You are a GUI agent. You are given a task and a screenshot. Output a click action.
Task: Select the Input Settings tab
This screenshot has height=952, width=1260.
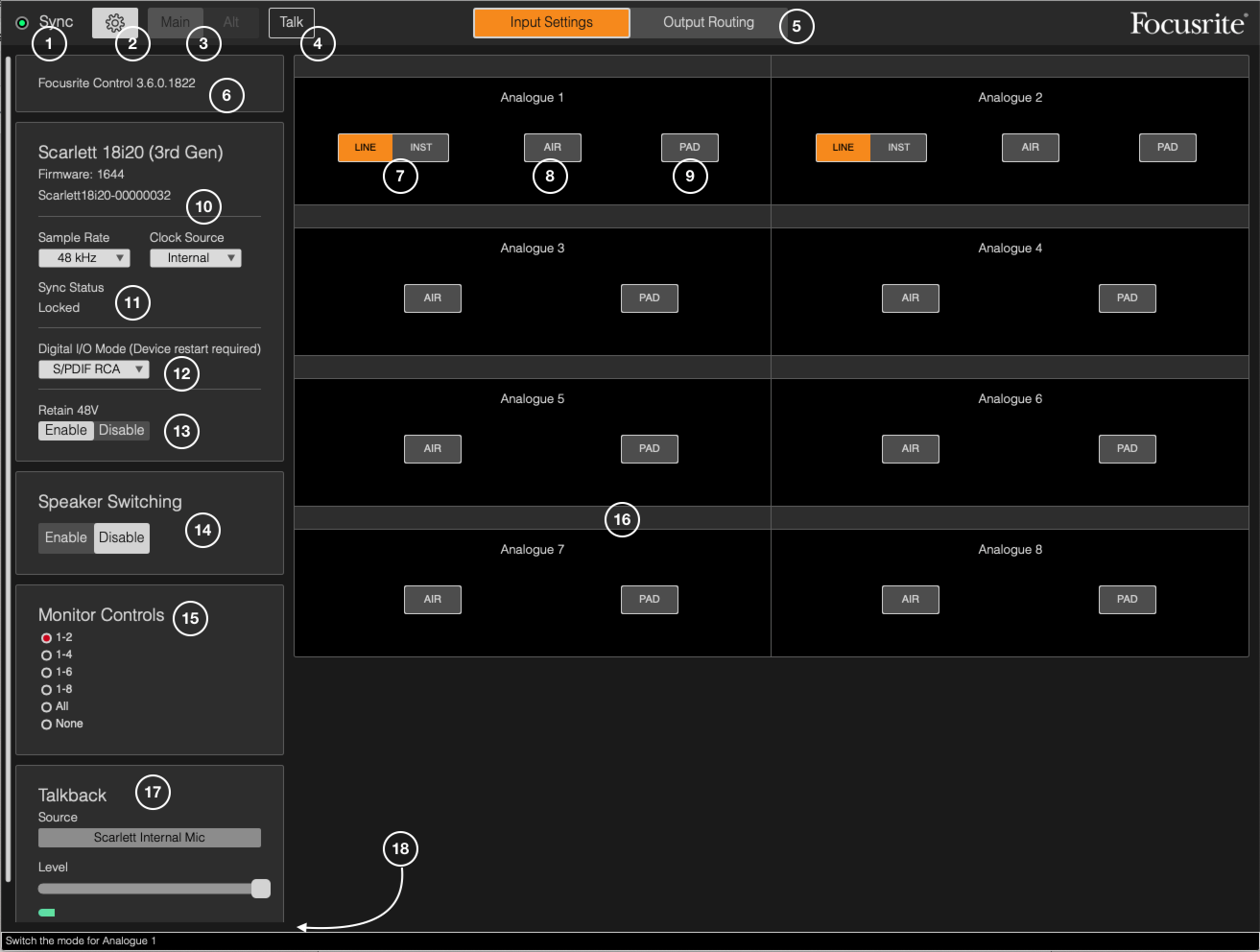point(552,23)
